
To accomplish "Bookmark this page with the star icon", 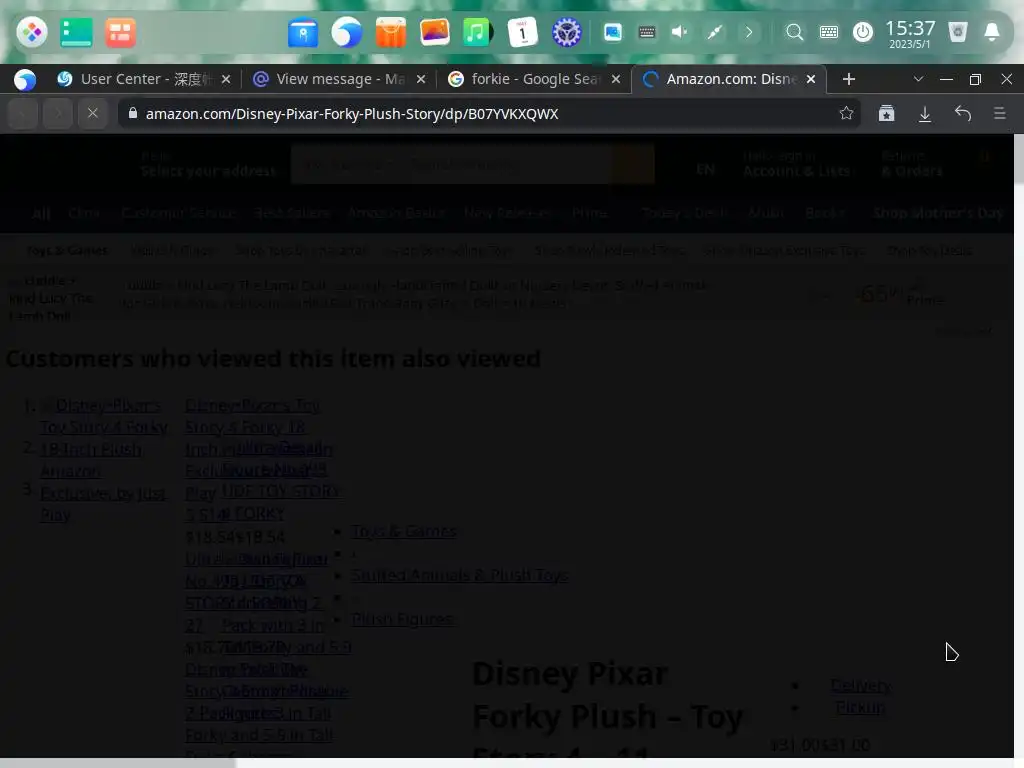I will coord(846,114).
